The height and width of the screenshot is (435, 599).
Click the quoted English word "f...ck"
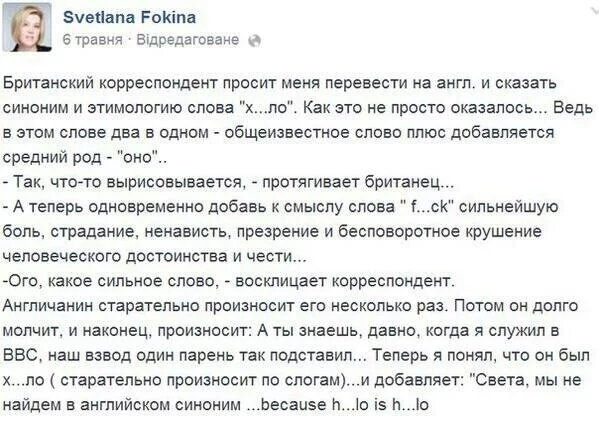tap(429, 206)
